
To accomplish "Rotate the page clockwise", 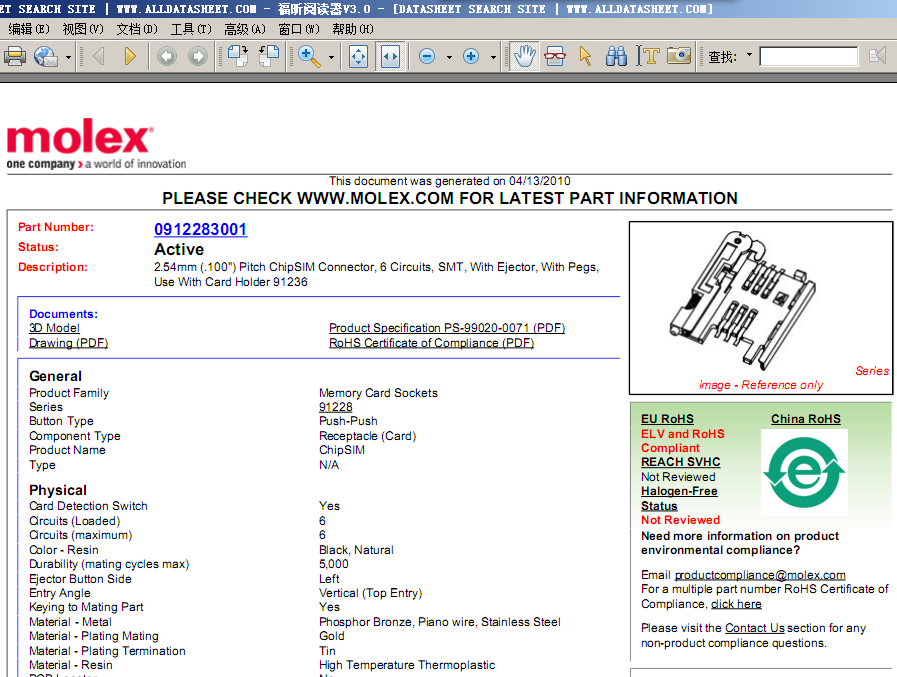I will tap(238, 56).
